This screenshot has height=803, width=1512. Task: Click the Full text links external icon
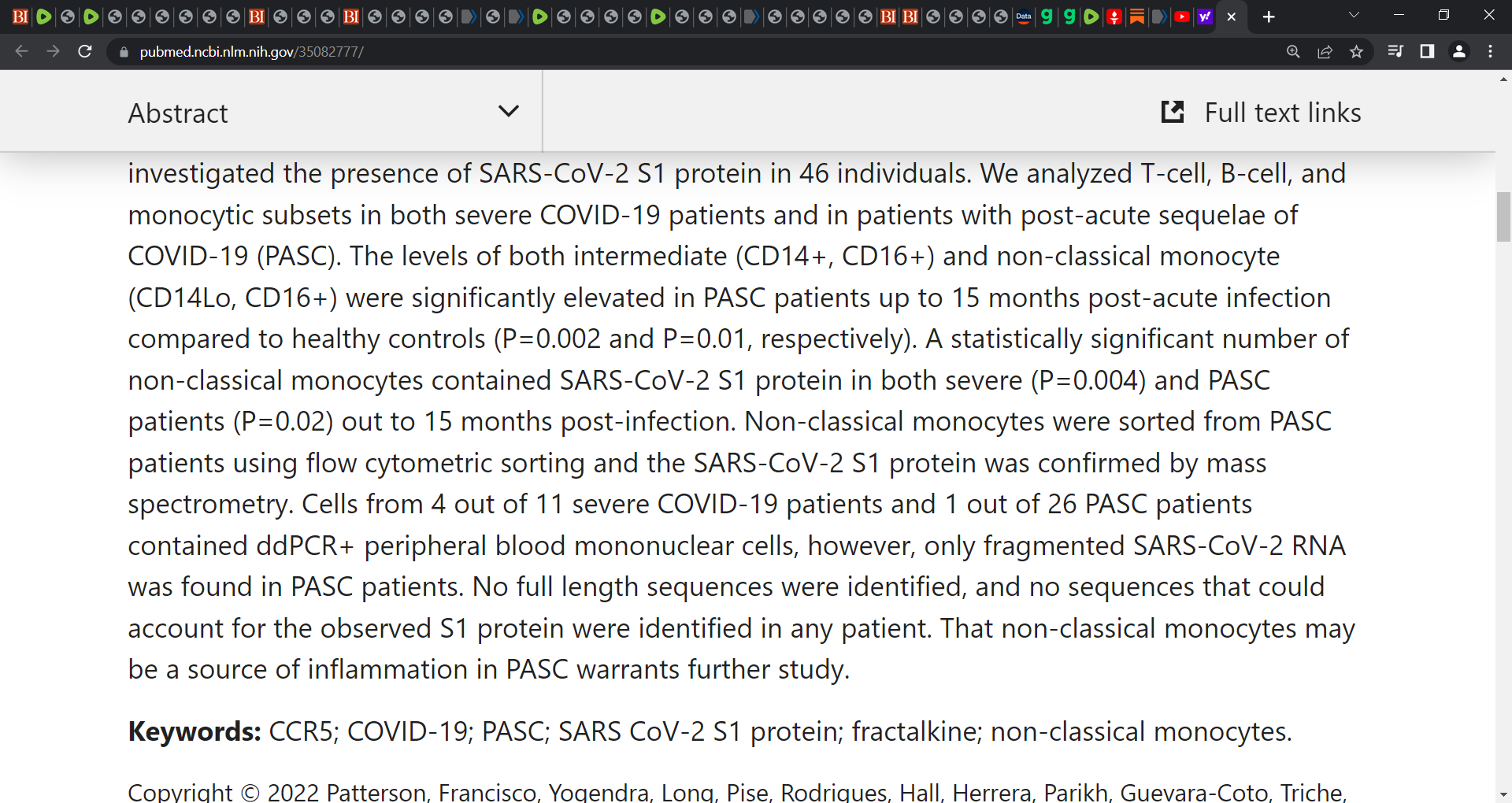pos(1173,112)
